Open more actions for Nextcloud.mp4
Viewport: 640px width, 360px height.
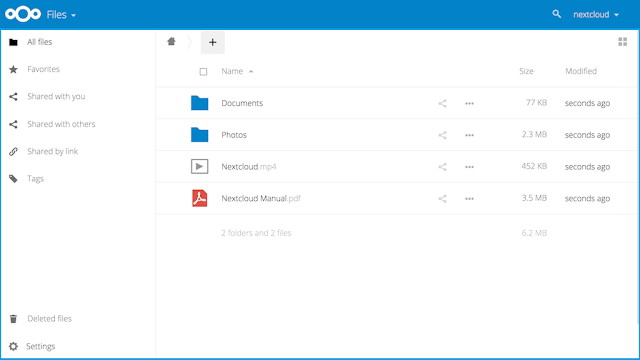(x=469, y=167)
